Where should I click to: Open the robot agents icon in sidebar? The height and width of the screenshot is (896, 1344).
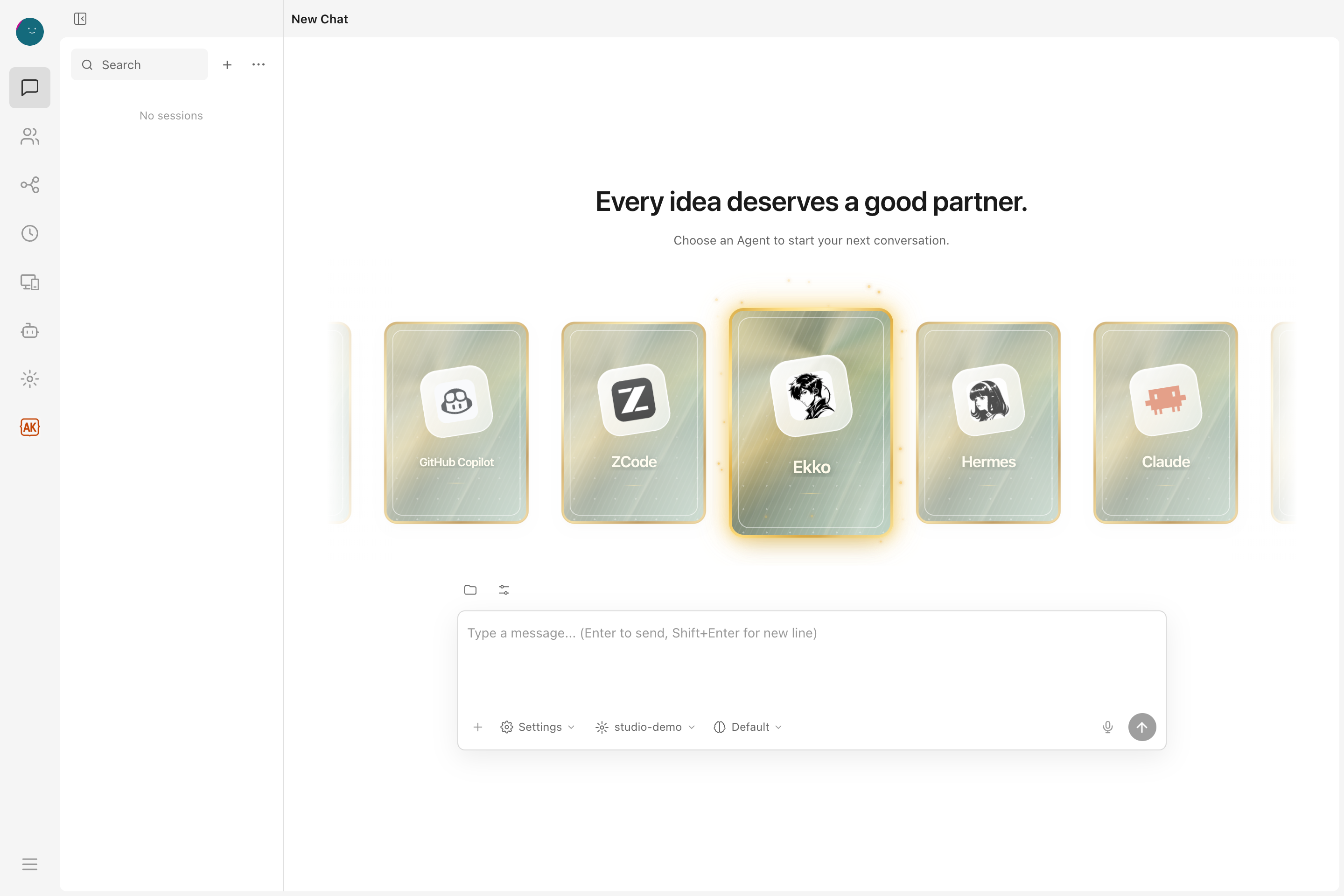point(30,330)
